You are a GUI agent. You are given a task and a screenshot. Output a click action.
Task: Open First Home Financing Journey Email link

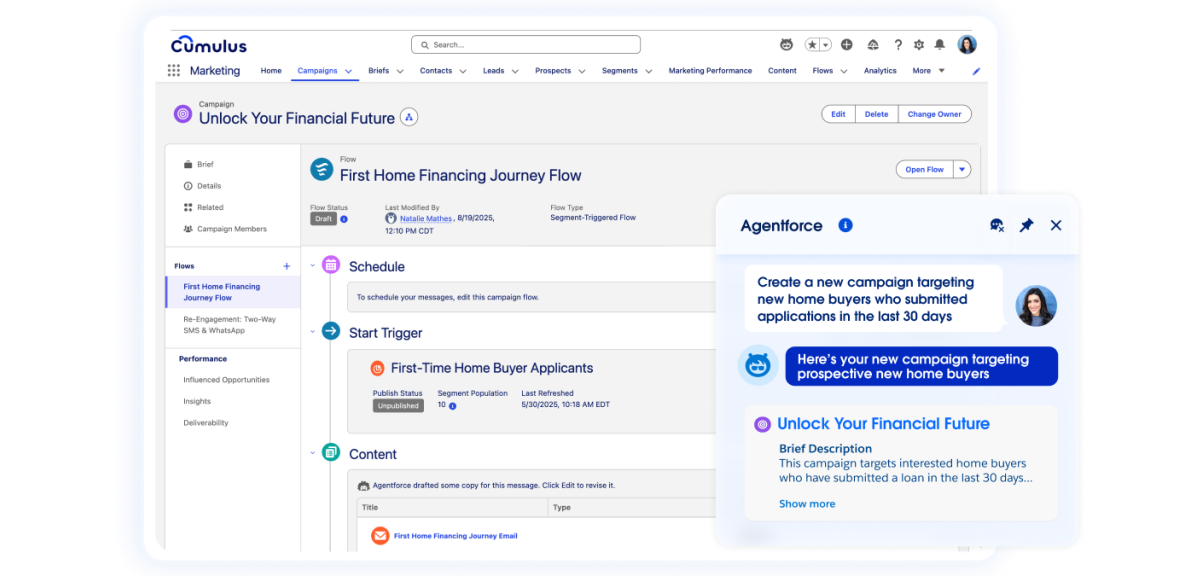(x=455, y=536)
